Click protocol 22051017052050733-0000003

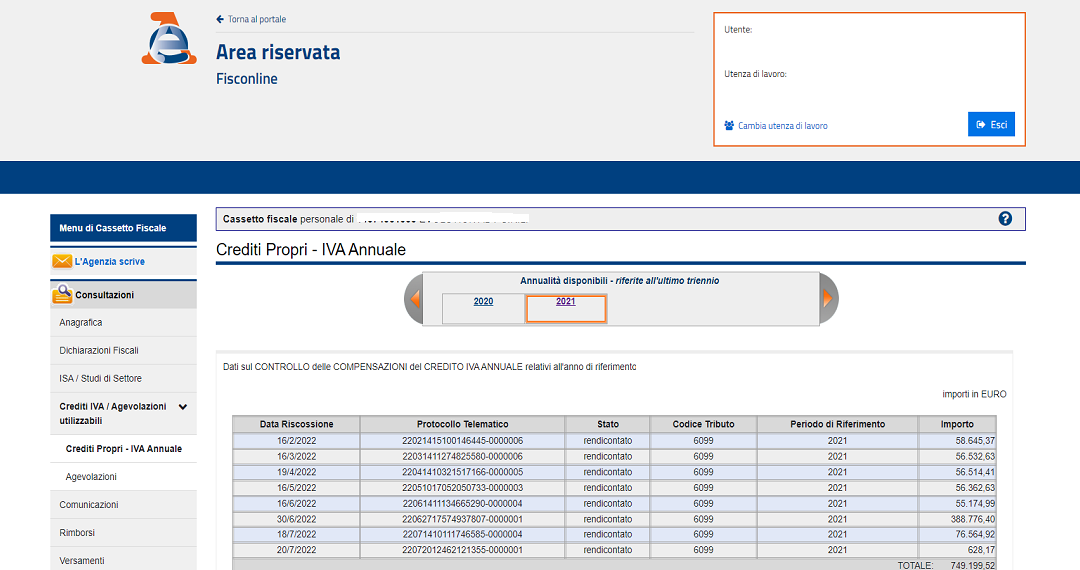click(x=462, y=487)
